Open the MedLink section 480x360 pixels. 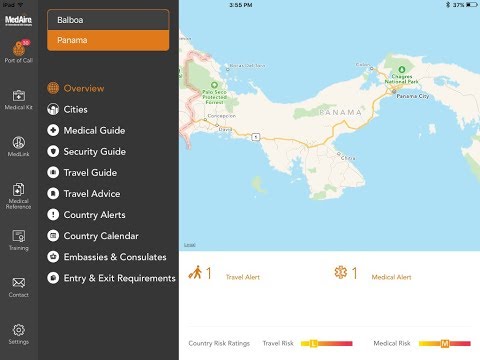pyautogui.click(x=19, y=147)
